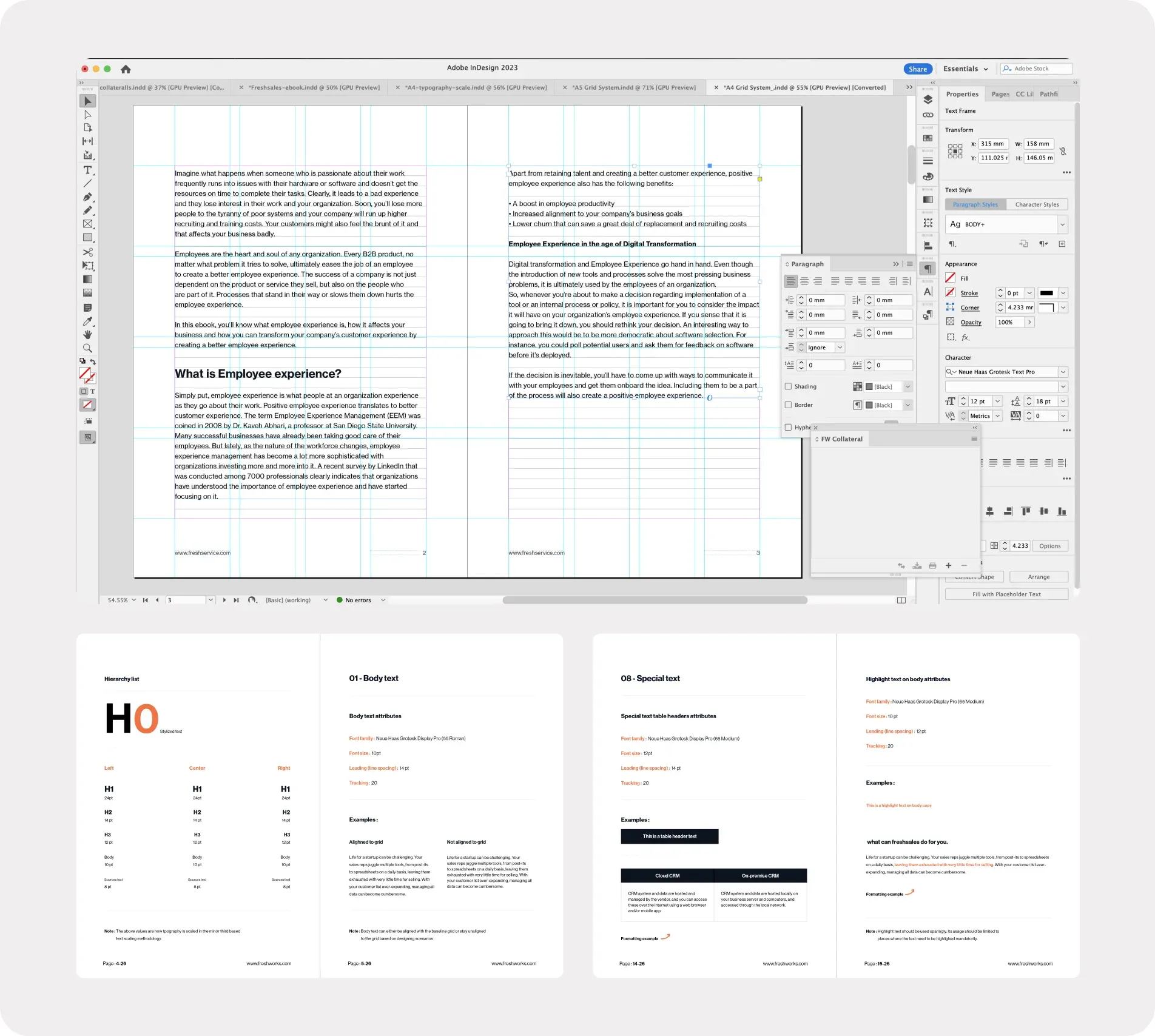Select the Pencil tool
Screen dimensions: 1155x1036
87,210
